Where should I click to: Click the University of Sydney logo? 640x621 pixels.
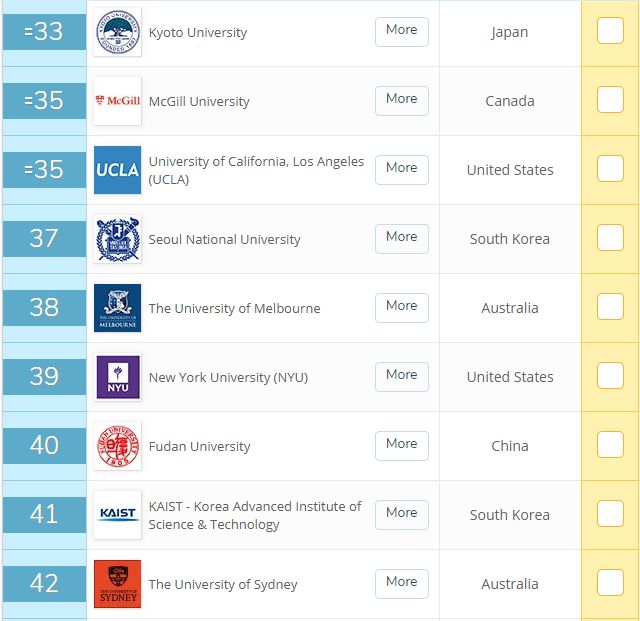[117, 584]
